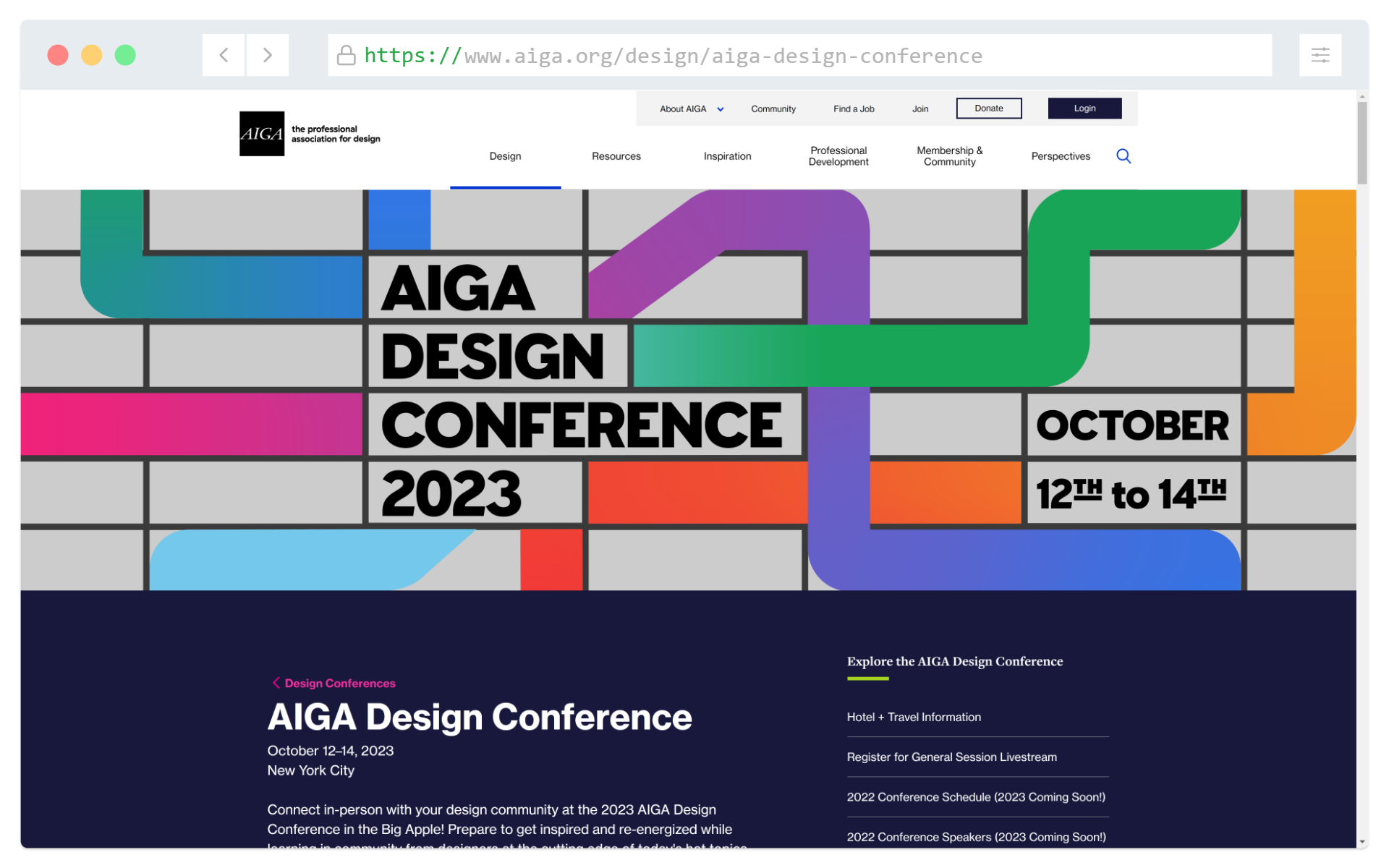The width and height of the screenshot is (1389, 868).
Task: Click the Login button
Action: 1084,109
